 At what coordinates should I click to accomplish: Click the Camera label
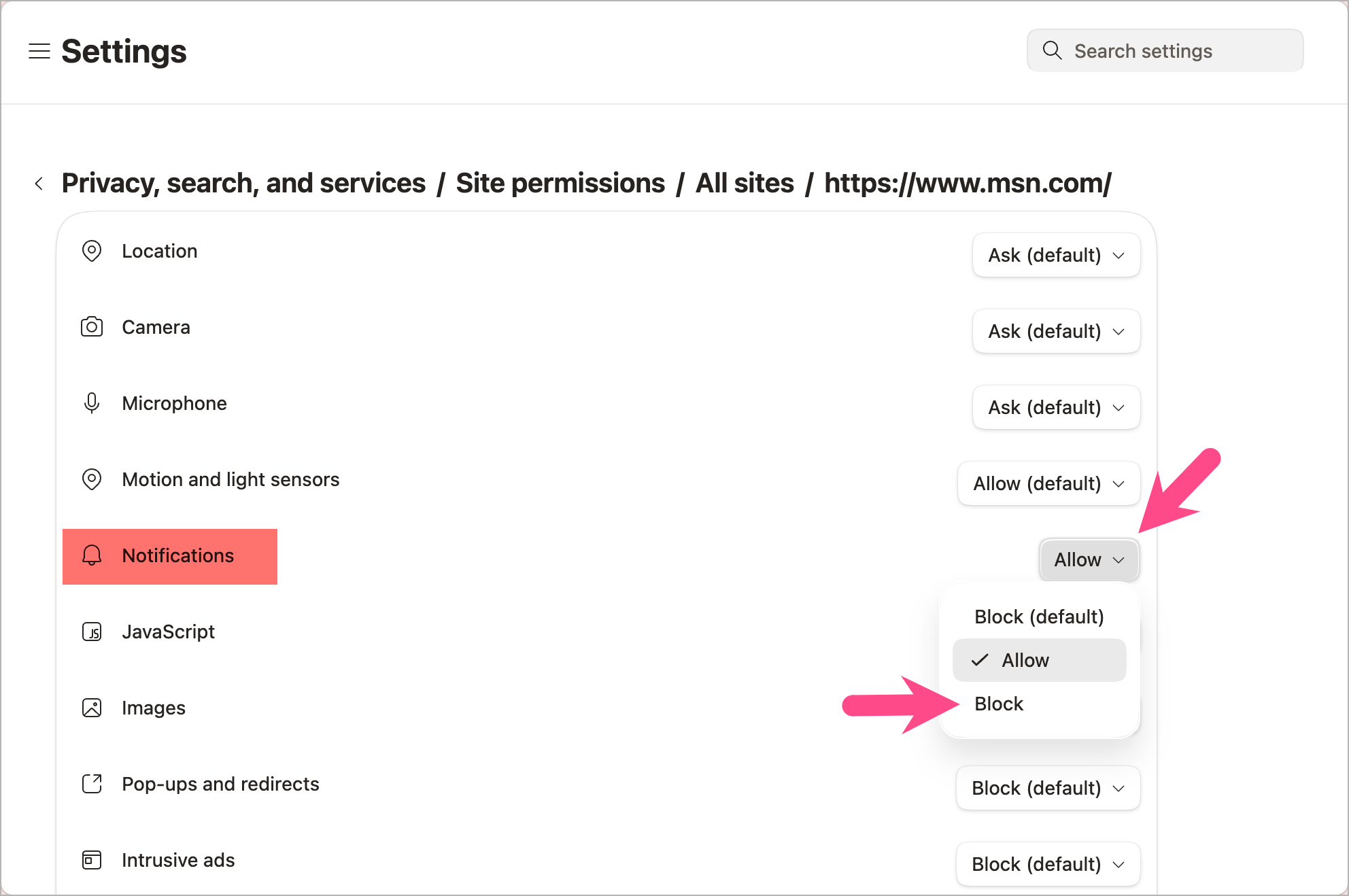[x=156, y=327]
